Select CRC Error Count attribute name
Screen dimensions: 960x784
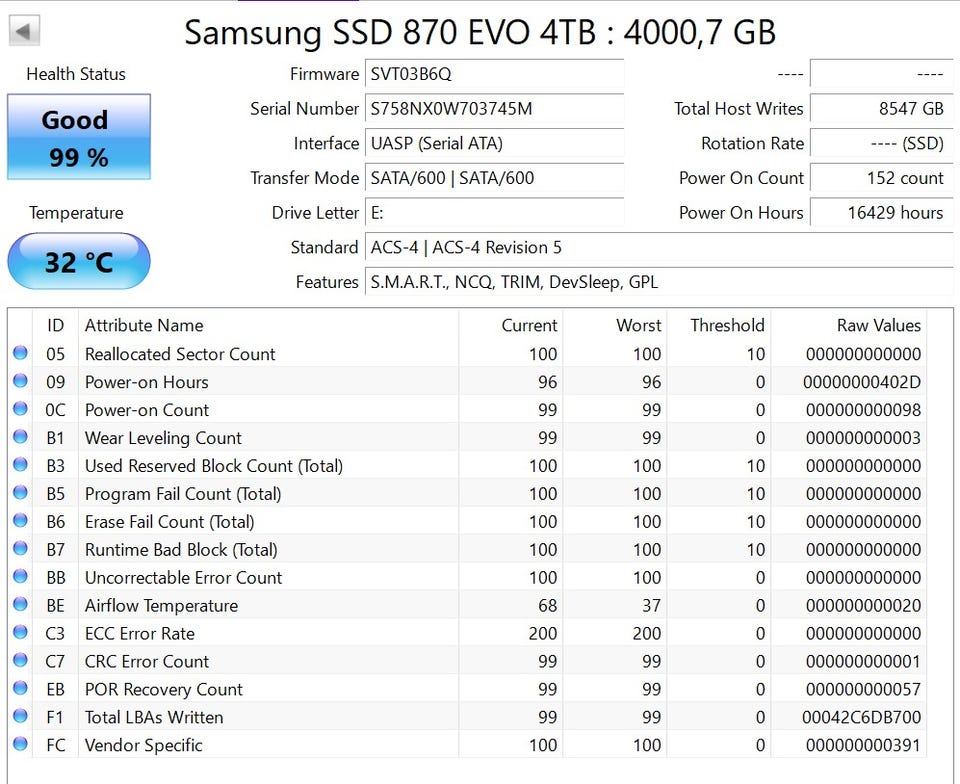(x=147, y=662)
